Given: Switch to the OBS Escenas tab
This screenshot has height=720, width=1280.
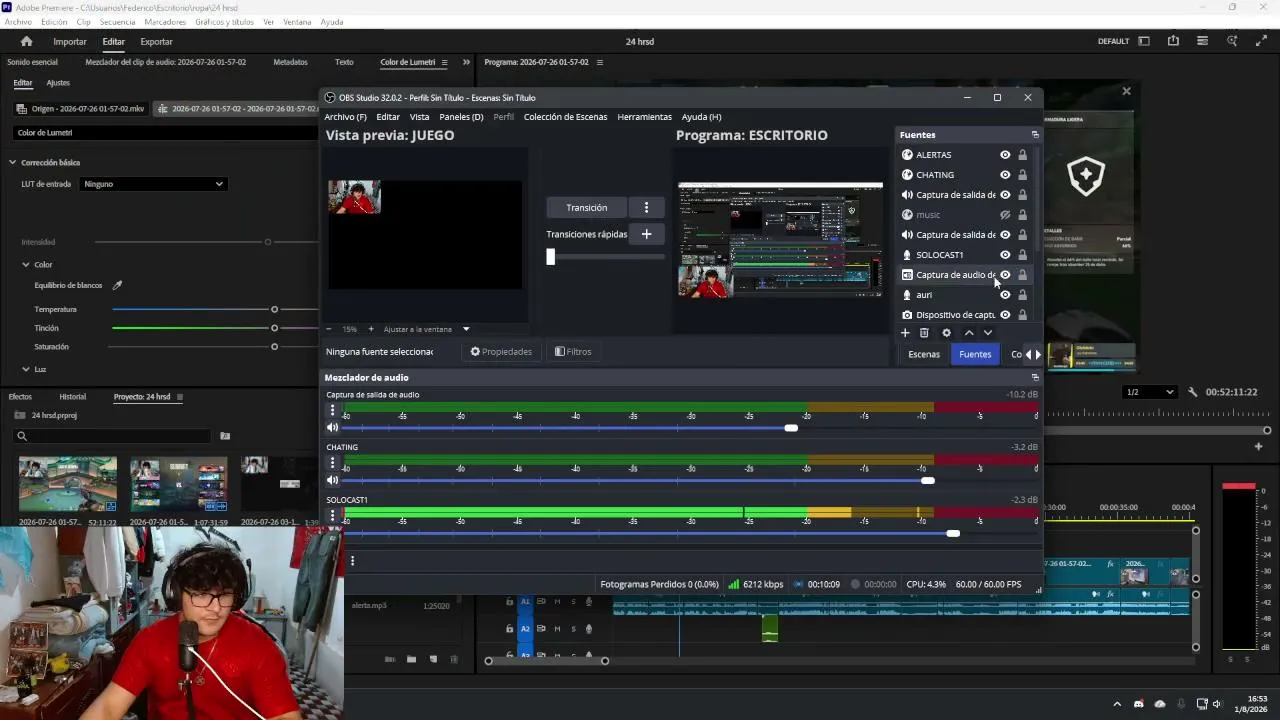Looking at the screenshot, I should click(x=924, y=354).
